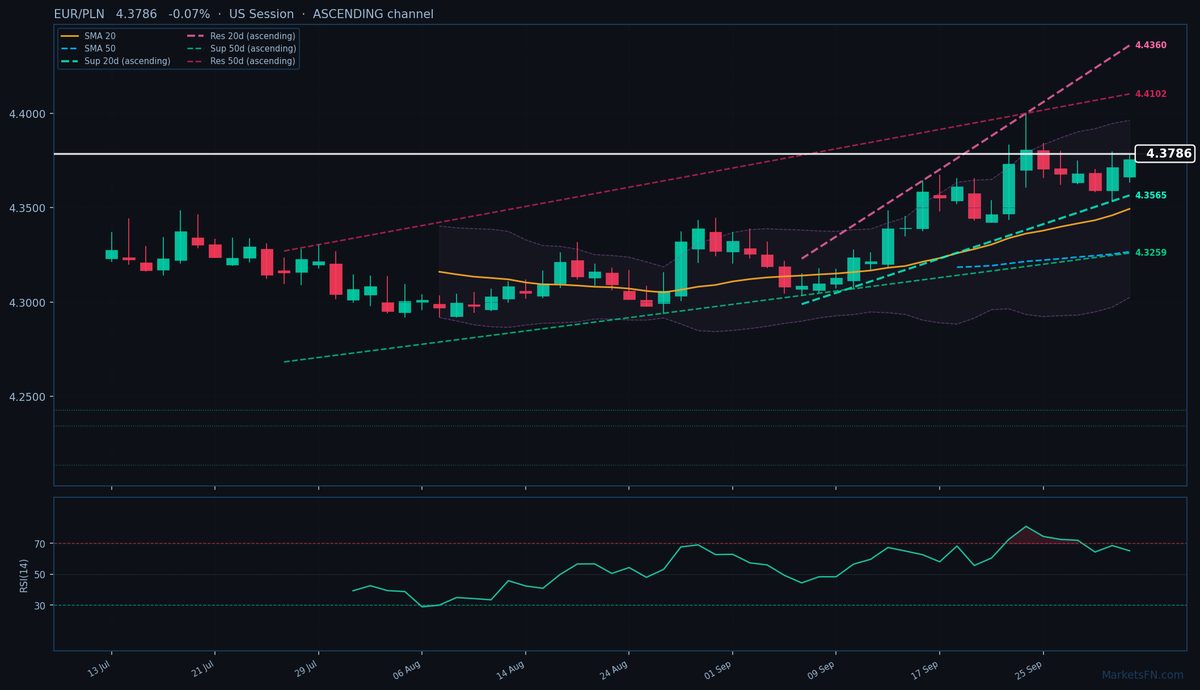Click the 13 Jul date label
Viewport: 1200px width, 690px height.
pos(99,669)
